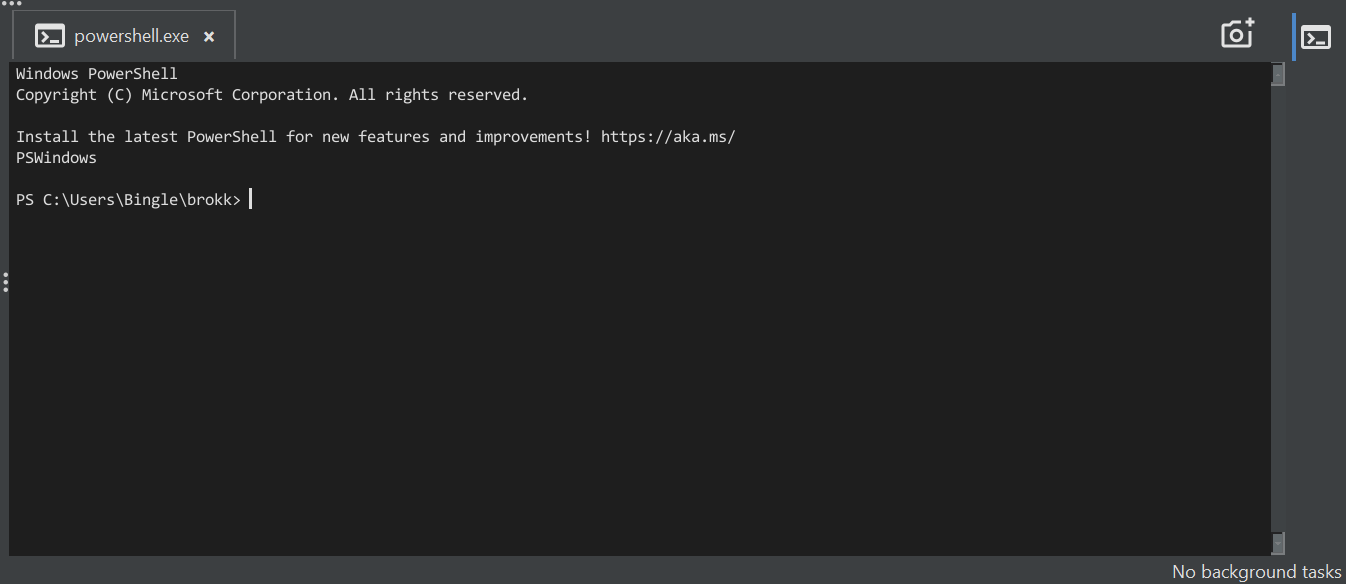This screenshot has width=1346, height=584.
Task: Click the vertical dots handle on left edge
Action: [x=5, y=283]
